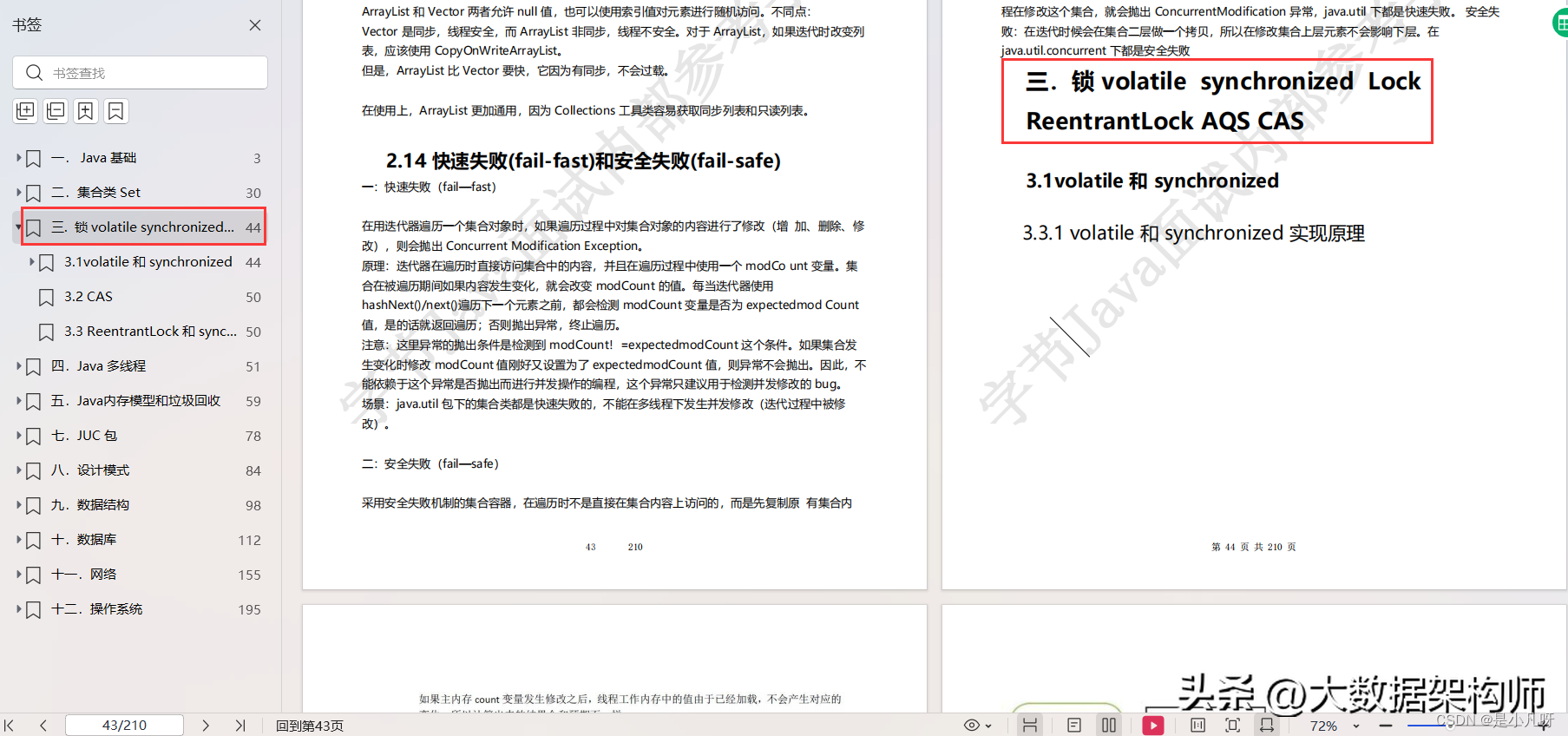Jump to 九. 数据结构 bookmark
The width and height of the screenshot is (1568, 736).
coord(90,505)
